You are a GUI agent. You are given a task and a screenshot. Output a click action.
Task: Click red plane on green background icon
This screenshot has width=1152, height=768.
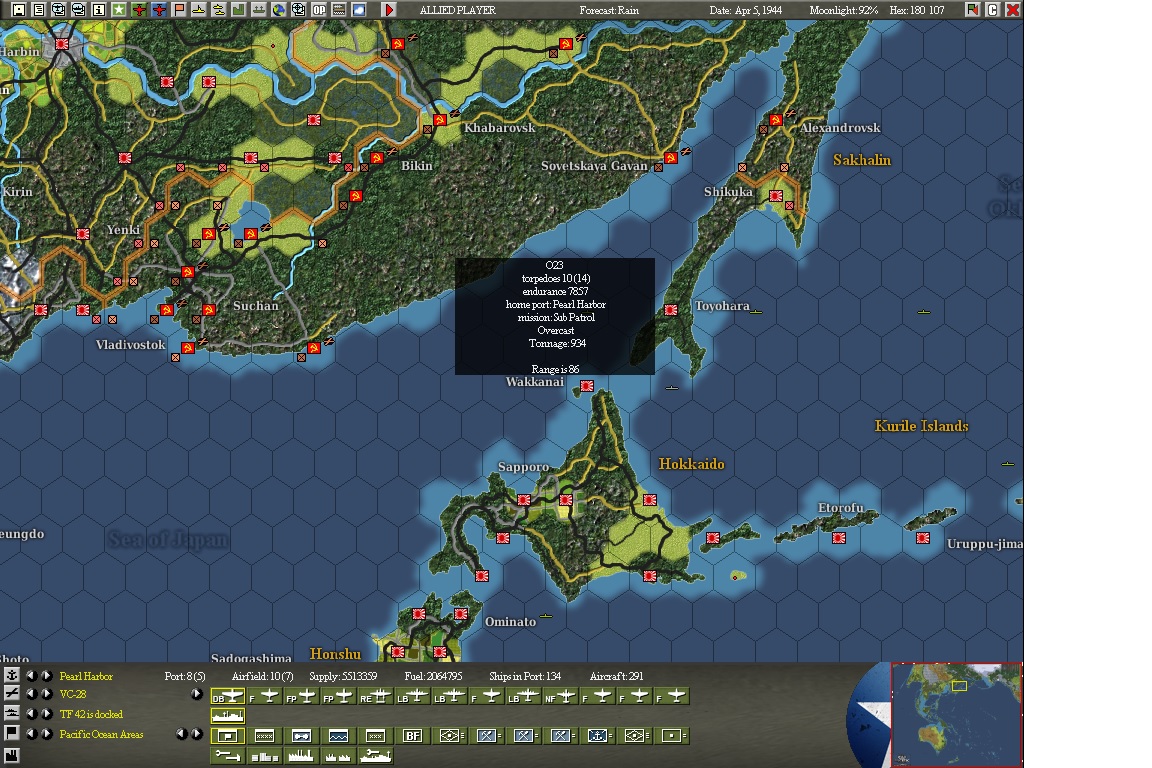(139, 10)
